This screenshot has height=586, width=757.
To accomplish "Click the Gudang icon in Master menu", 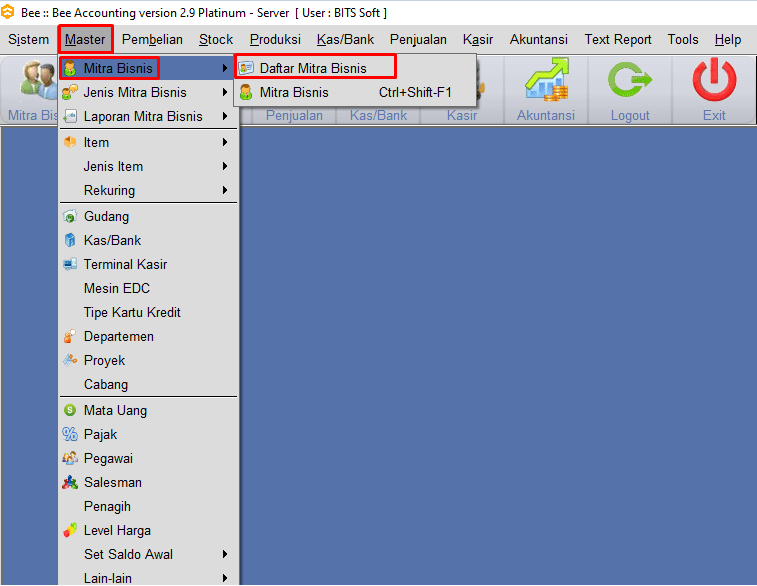I will pos(70,217).
